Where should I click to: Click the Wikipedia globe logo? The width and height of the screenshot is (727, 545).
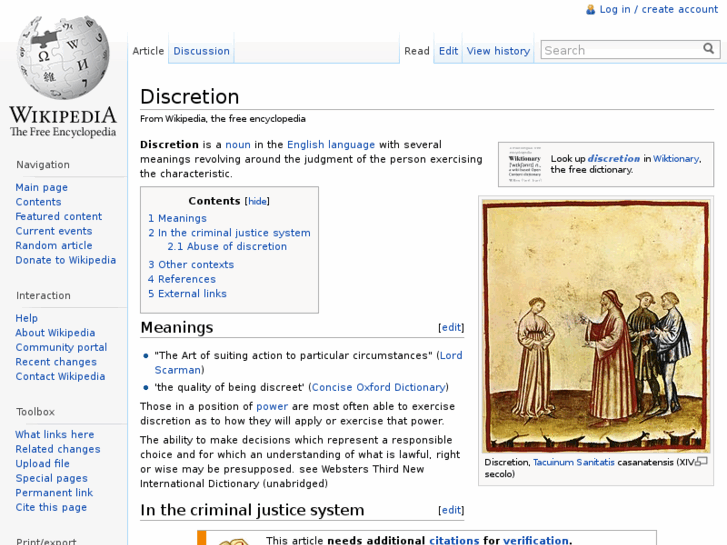click(63, 77)
